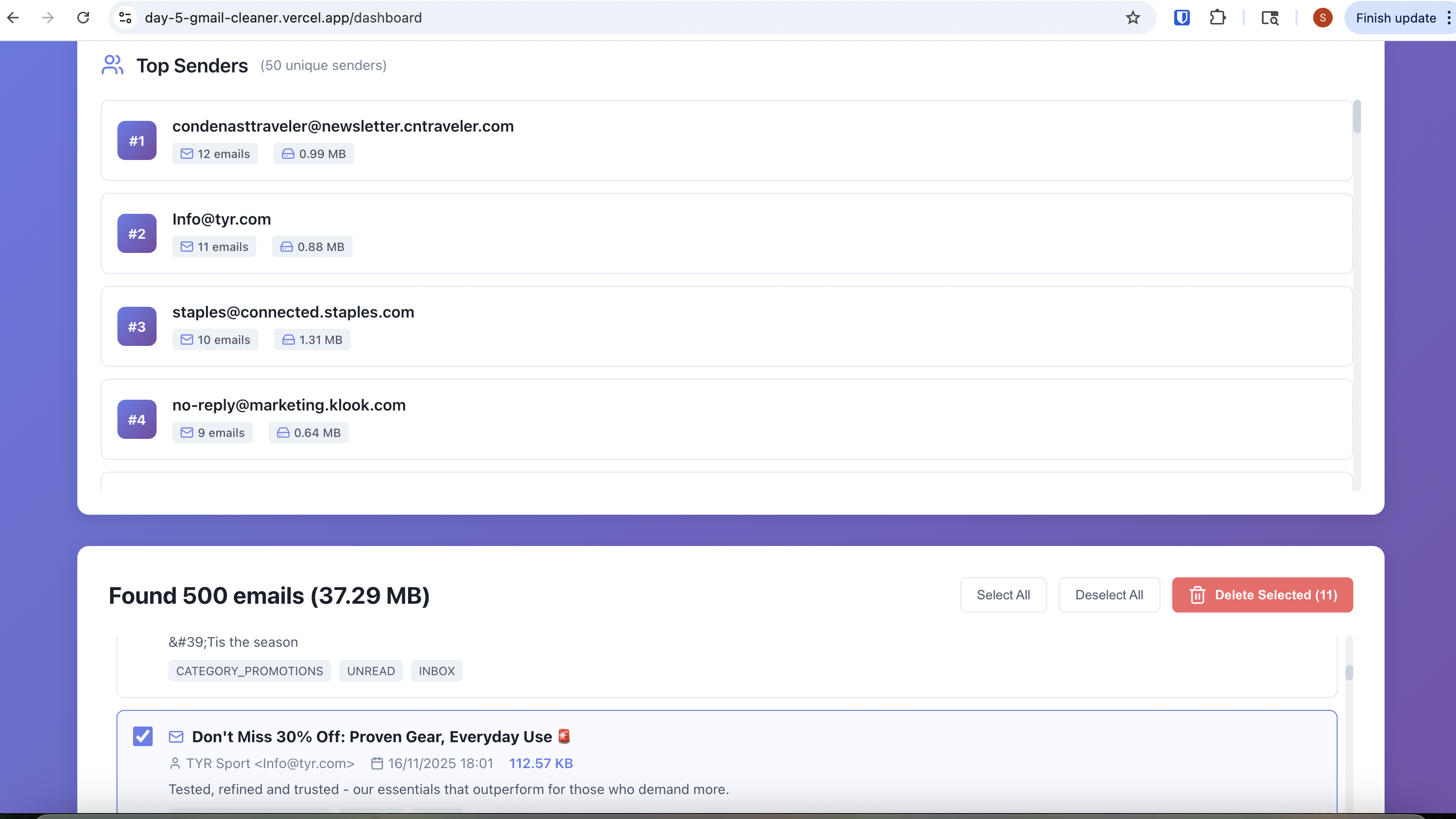Click Delete Selected (11) button
The image size is (1456, 819).
click(x=1262, y=594)
